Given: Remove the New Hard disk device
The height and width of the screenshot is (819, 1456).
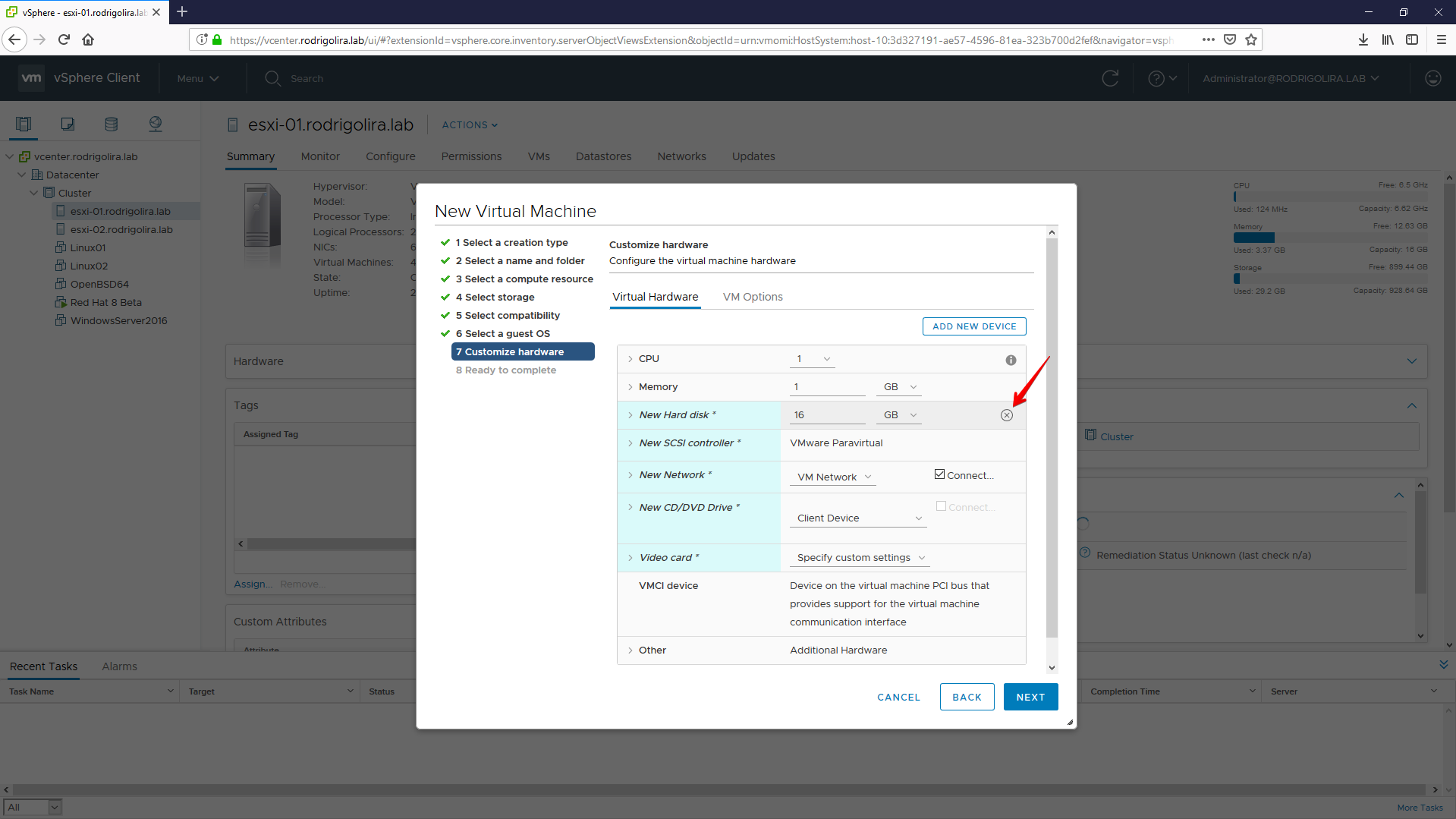Looking at the screenshot, I should 1006,415.
